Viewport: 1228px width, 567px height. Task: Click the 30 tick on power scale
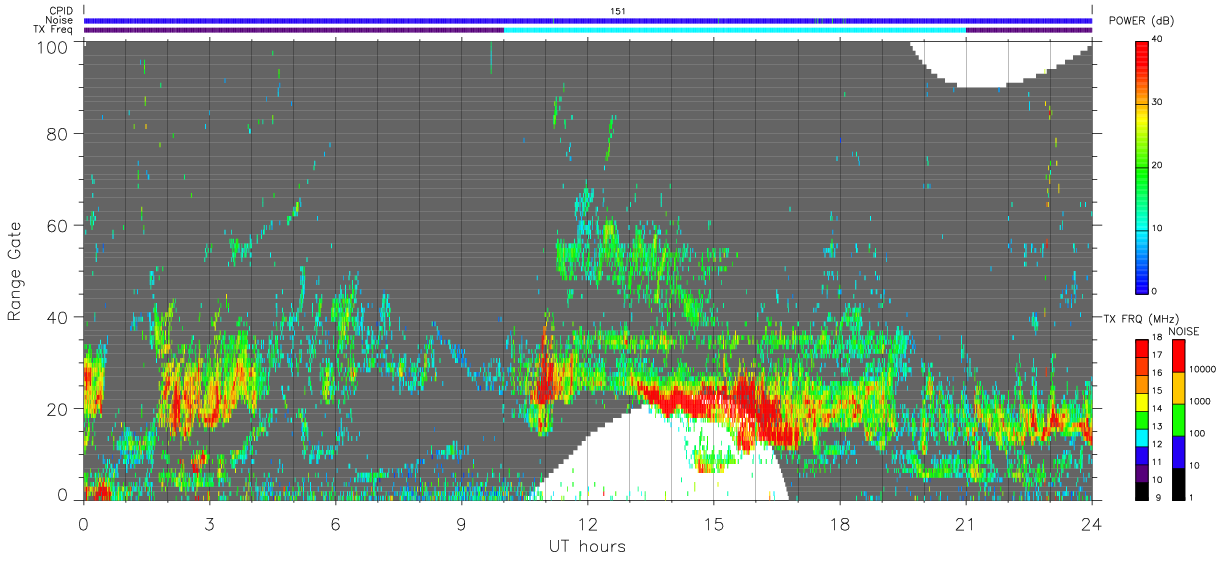[1158, 102]
